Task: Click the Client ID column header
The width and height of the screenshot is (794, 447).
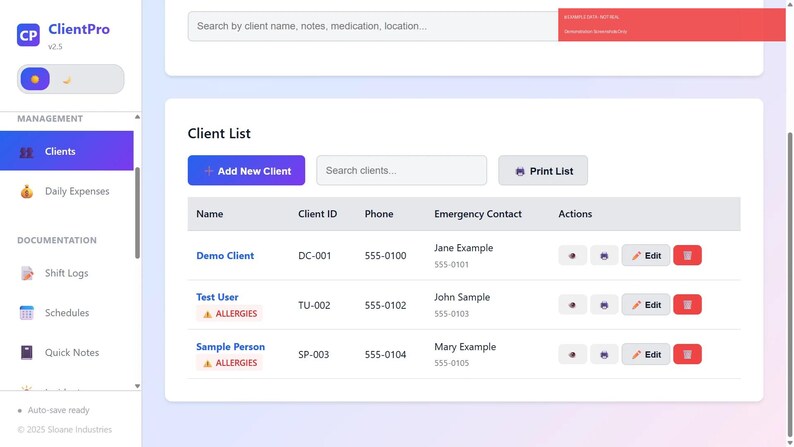Action: click(317, 214)
